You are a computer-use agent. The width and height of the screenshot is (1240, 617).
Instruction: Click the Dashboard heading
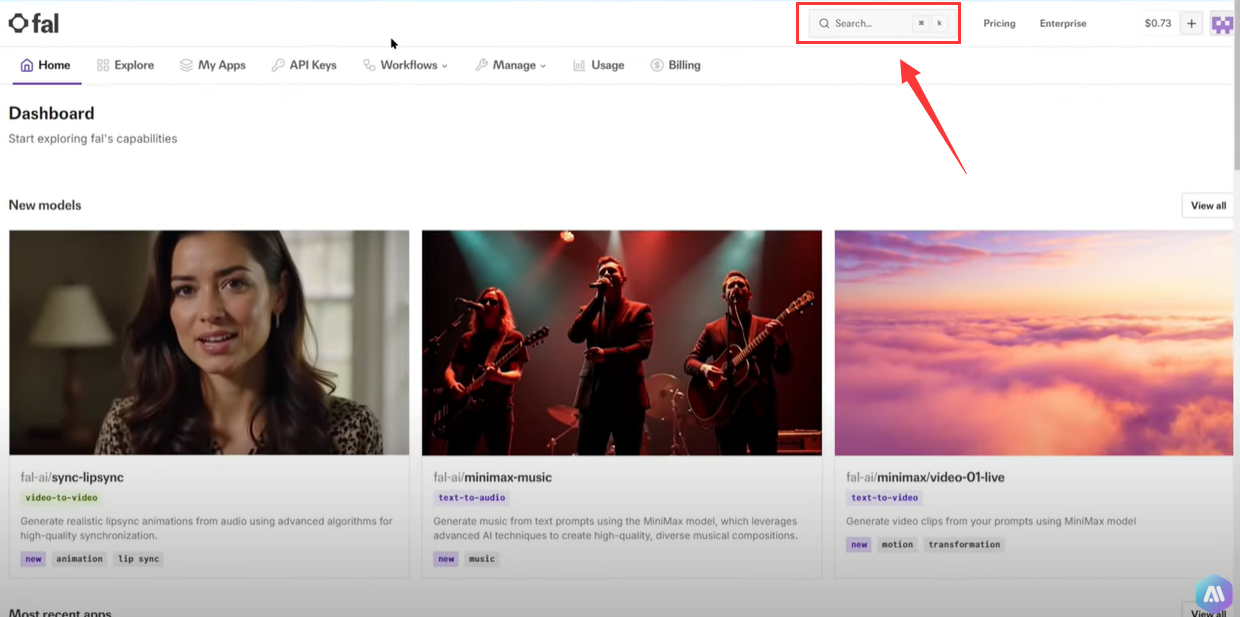(x=51, y=114)
